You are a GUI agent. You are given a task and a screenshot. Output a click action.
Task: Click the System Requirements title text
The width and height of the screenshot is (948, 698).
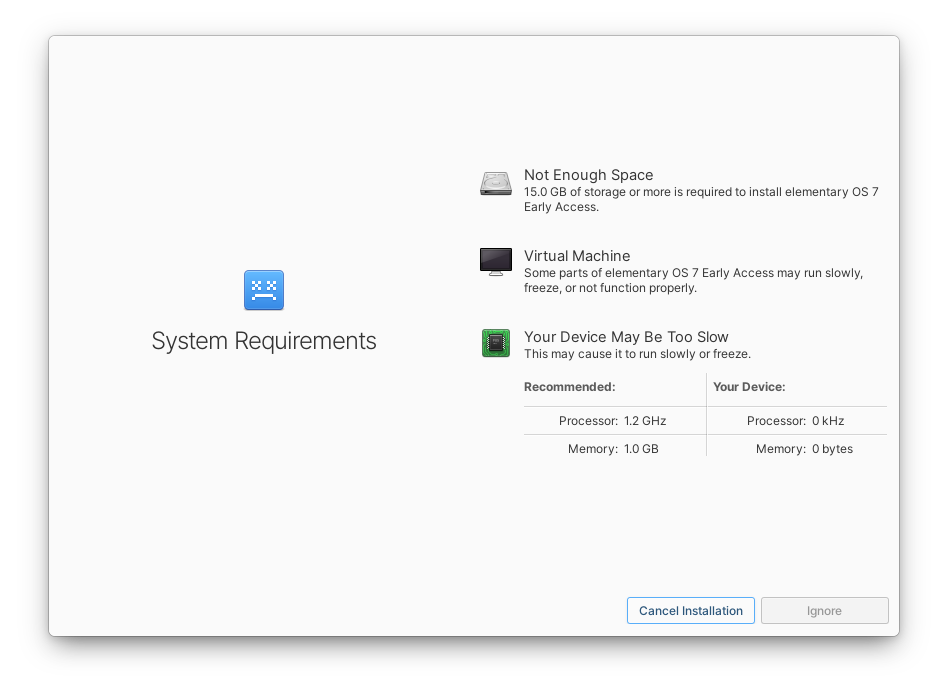[x=263, y=341]
